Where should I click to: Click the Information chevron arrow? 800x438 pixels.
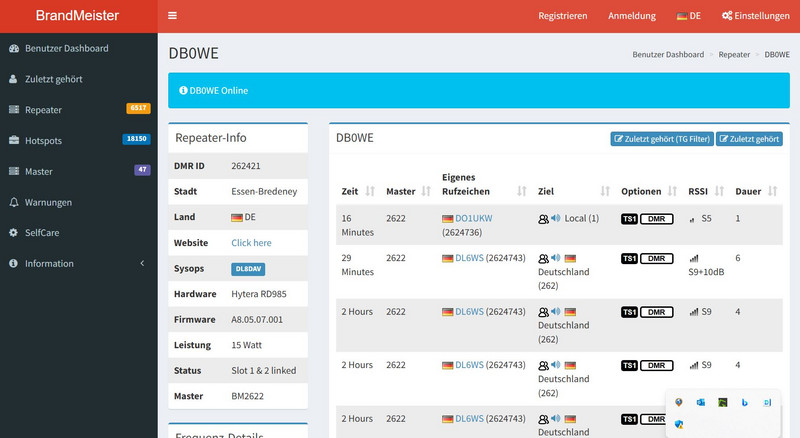[x=142, y=263]
